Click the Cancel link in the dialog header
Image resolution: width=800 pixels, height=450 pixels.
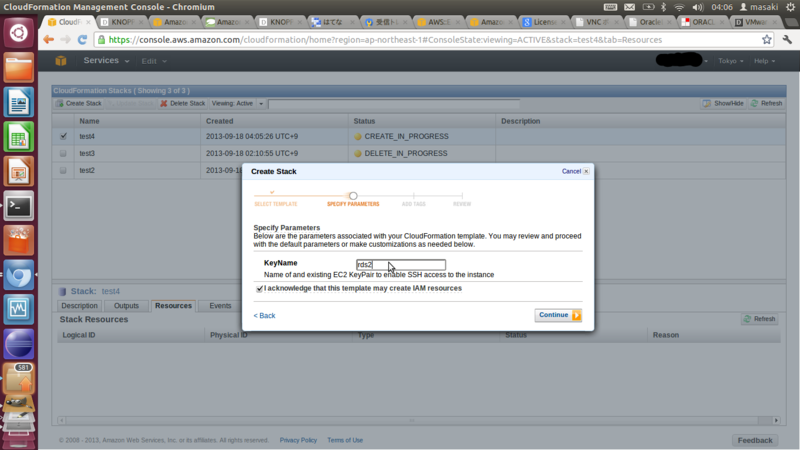click(571, 171)
